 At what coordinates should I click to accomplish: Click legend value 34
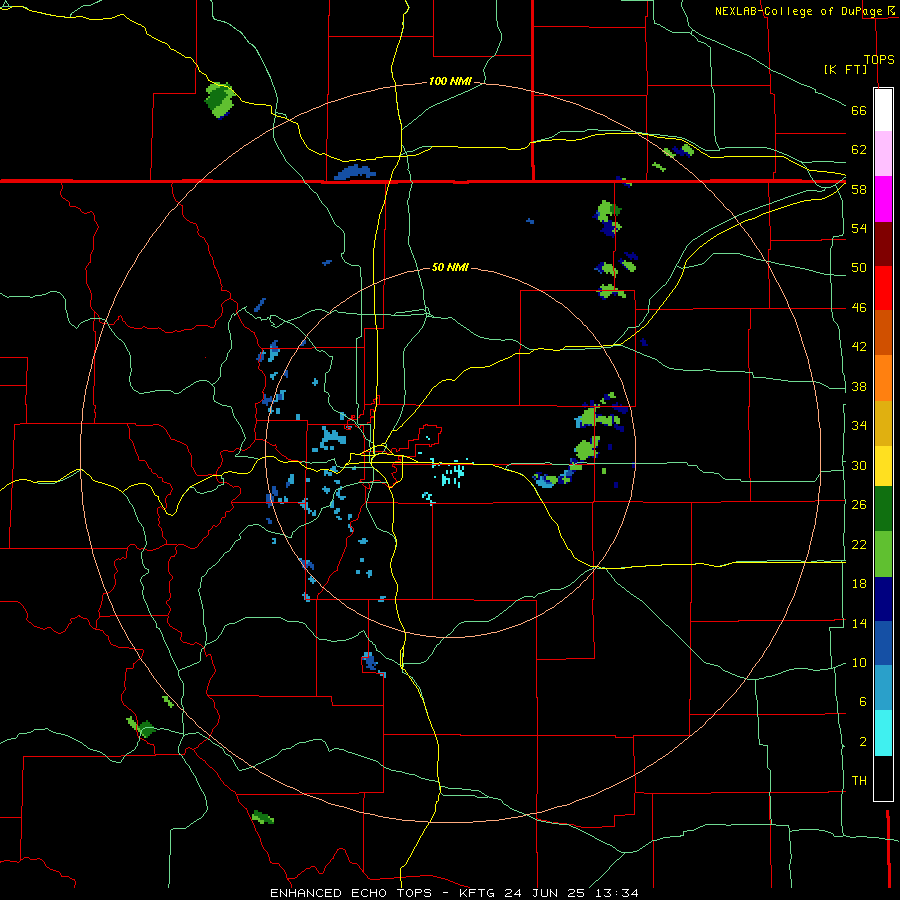859,426
